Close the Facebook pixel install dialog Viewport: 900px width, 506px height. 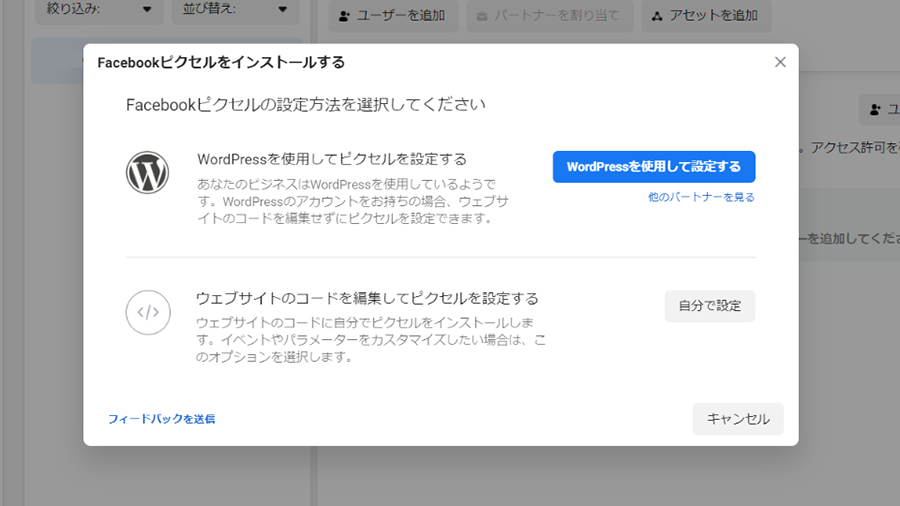(780, 62)
